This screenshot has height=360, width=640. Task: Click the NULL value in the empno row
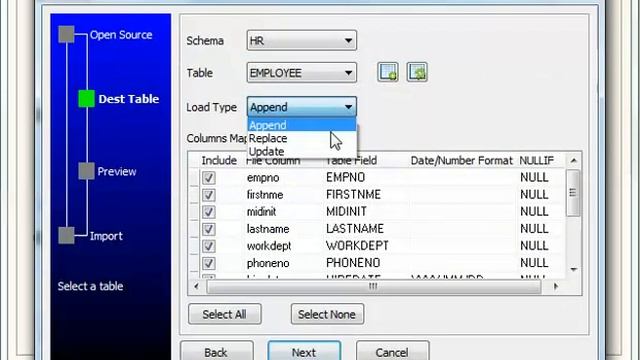[x=534, y=178]
